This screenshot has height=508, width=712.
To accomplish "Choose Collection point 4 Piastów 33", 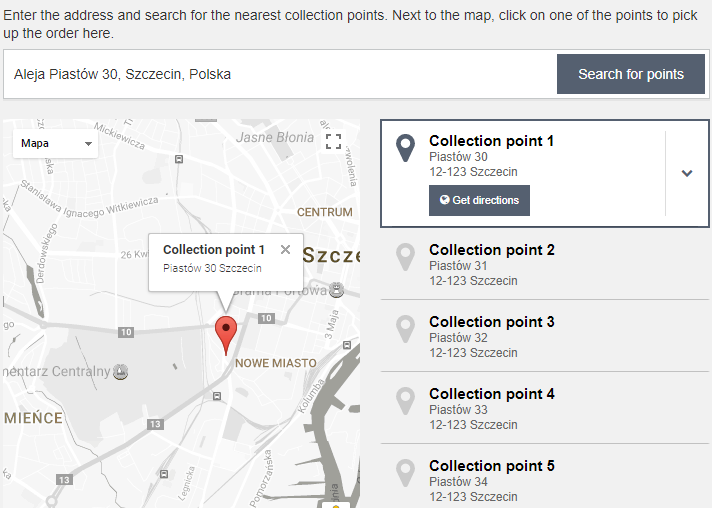I will (544, 408).
